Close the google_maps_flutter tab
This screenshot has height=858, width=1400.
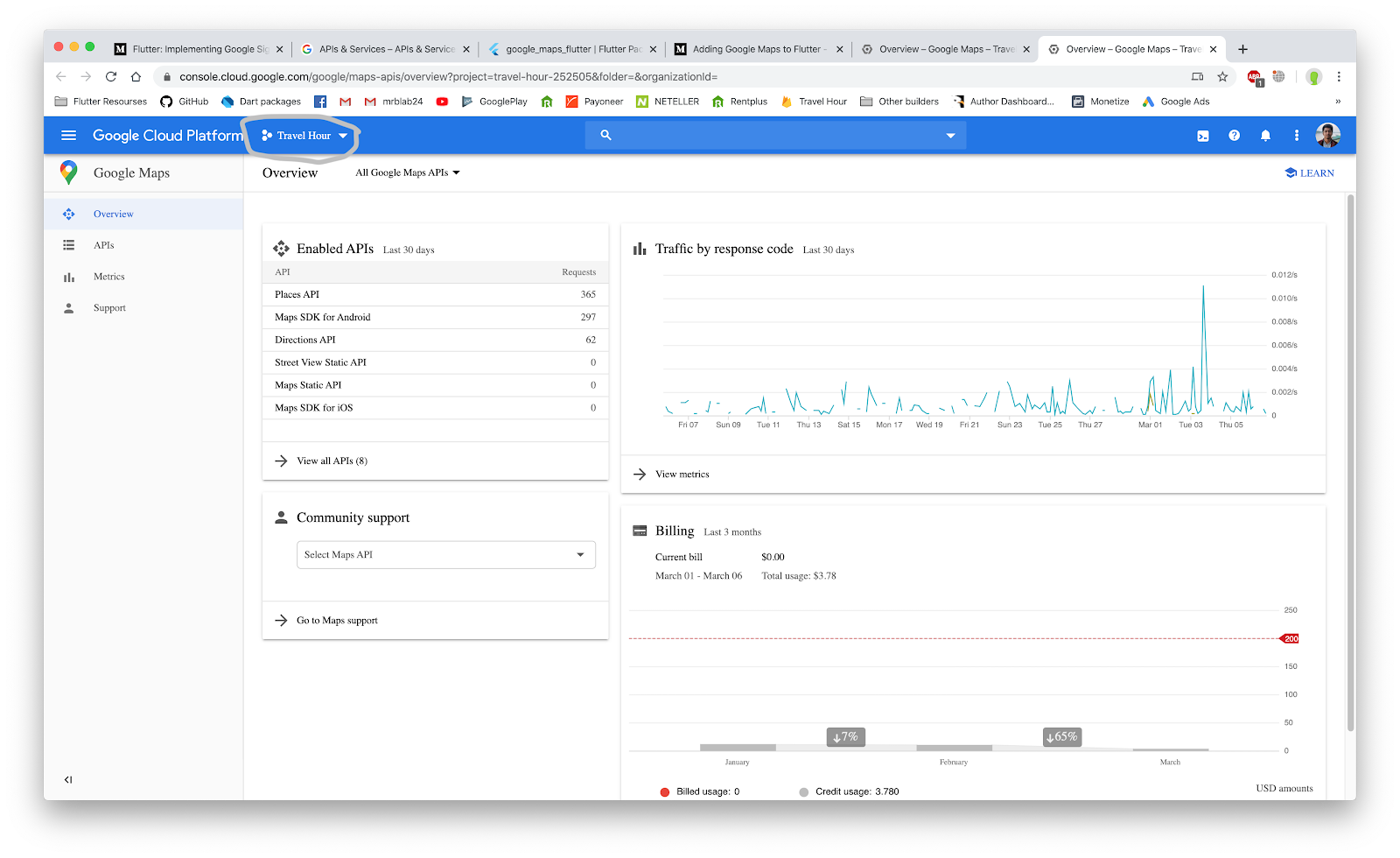653,49
